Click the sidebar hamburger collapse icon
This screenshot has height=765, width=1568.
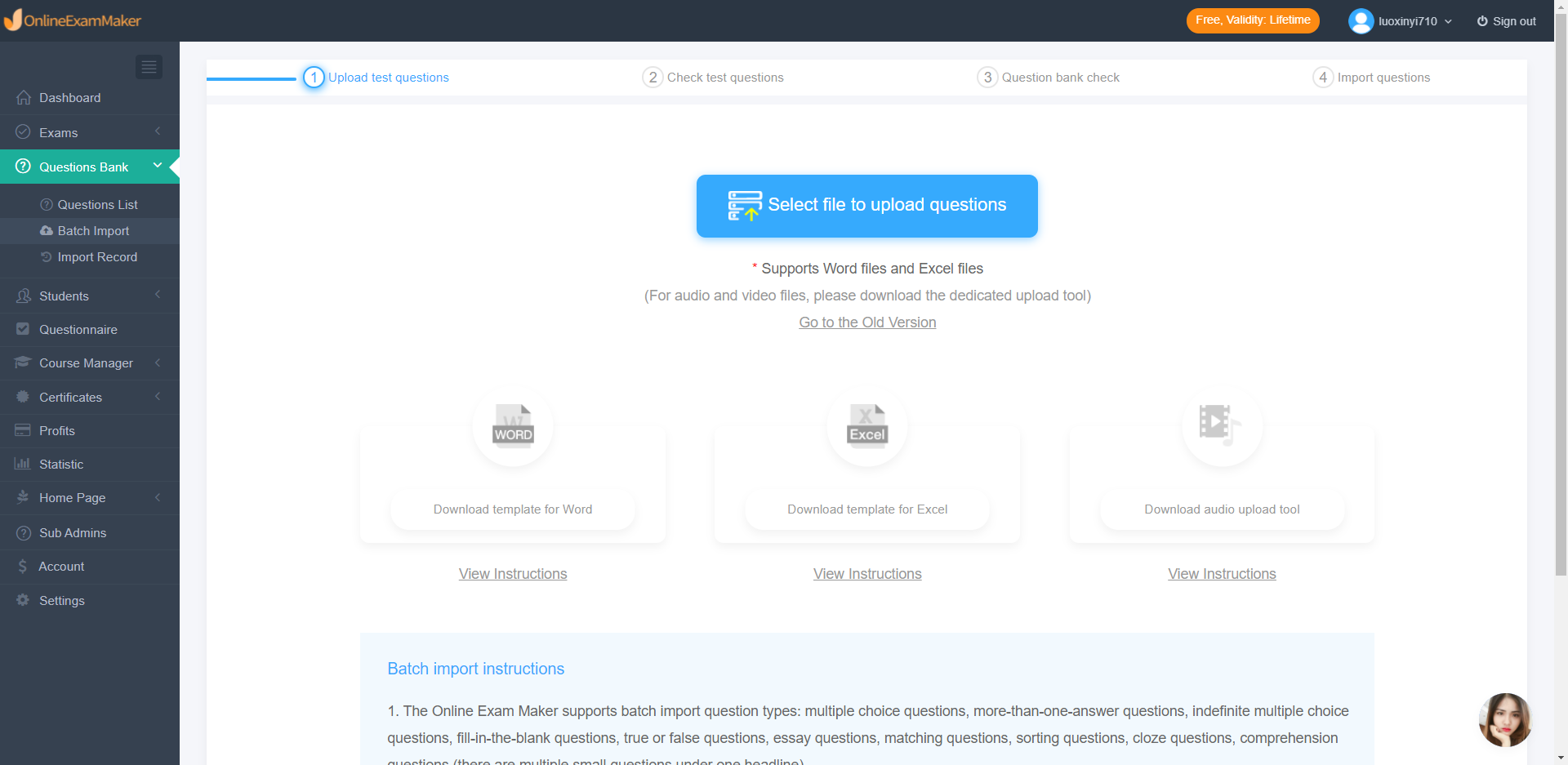pos(149,67)
